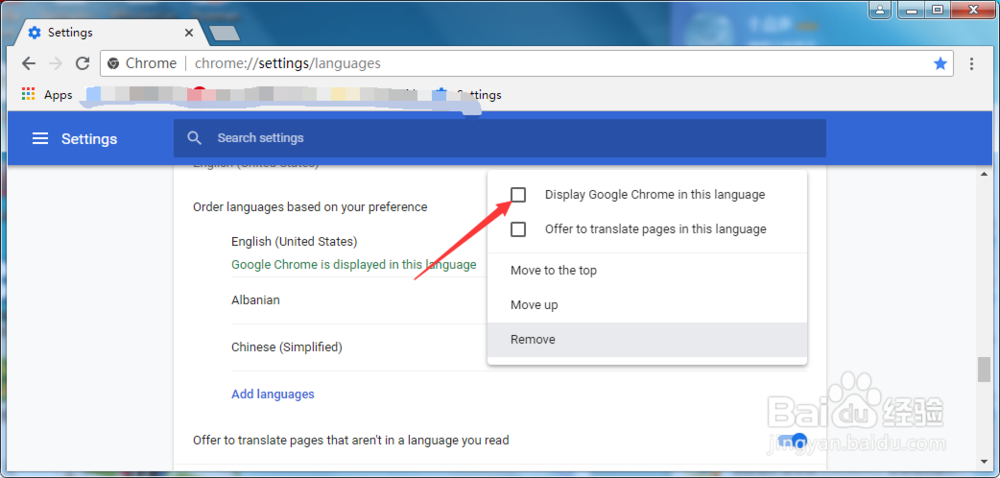Click the page vertical scrollbar thumb
Image resolution: width=1000 pixels, height=478 pixels.
coord(983,370)
